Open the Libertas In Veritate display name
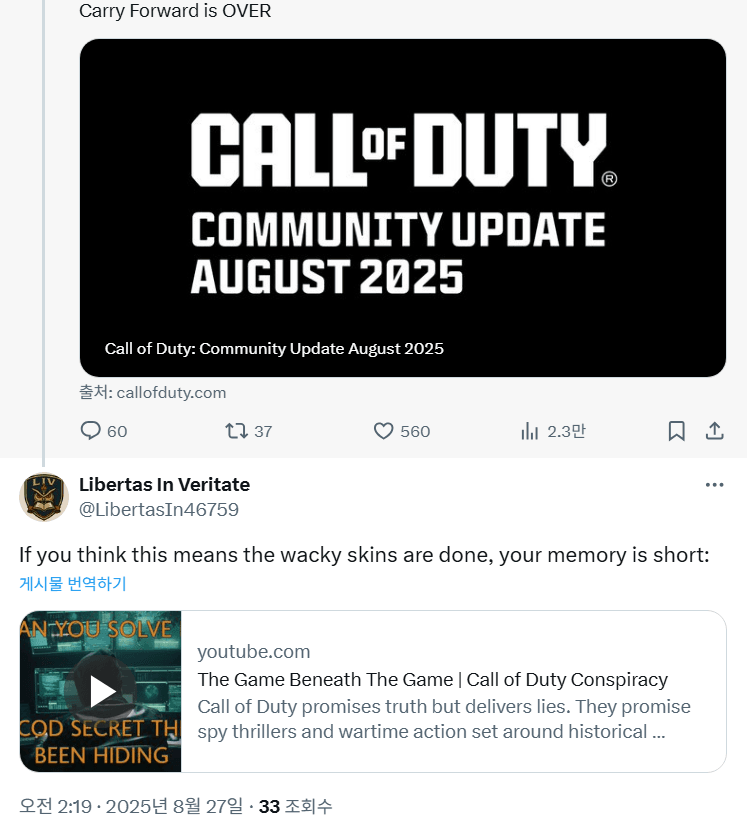747x822 pixels. (x=164, y=484)
